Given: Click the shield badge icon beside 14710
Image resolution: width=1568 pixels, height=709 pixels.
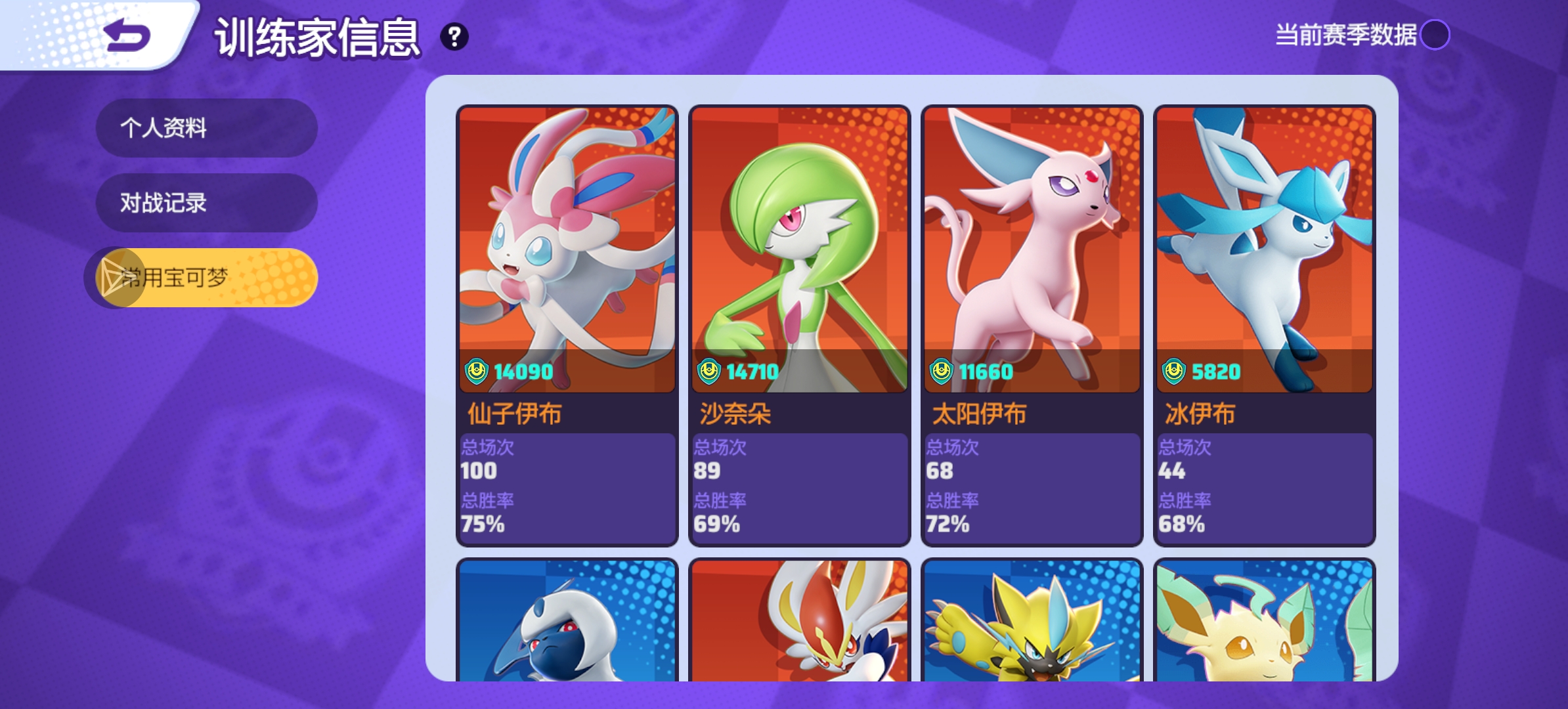Looking at the screenshot, I should coord(708,372).
